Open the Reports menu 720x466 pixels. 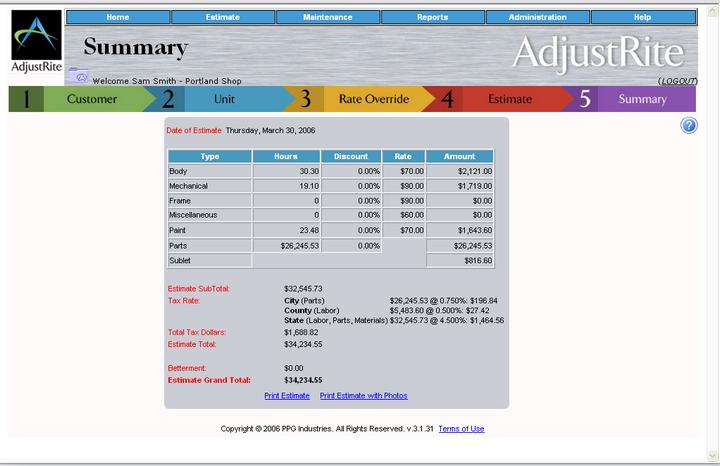click(433, 17)
